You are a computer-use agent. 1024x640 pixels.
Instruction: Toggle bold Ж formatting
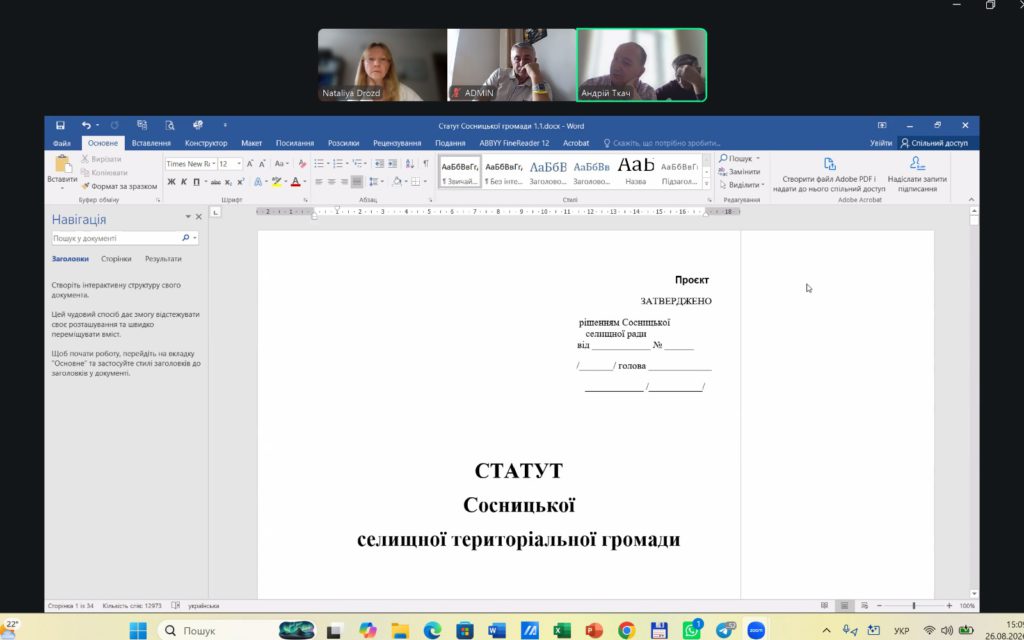172,182
